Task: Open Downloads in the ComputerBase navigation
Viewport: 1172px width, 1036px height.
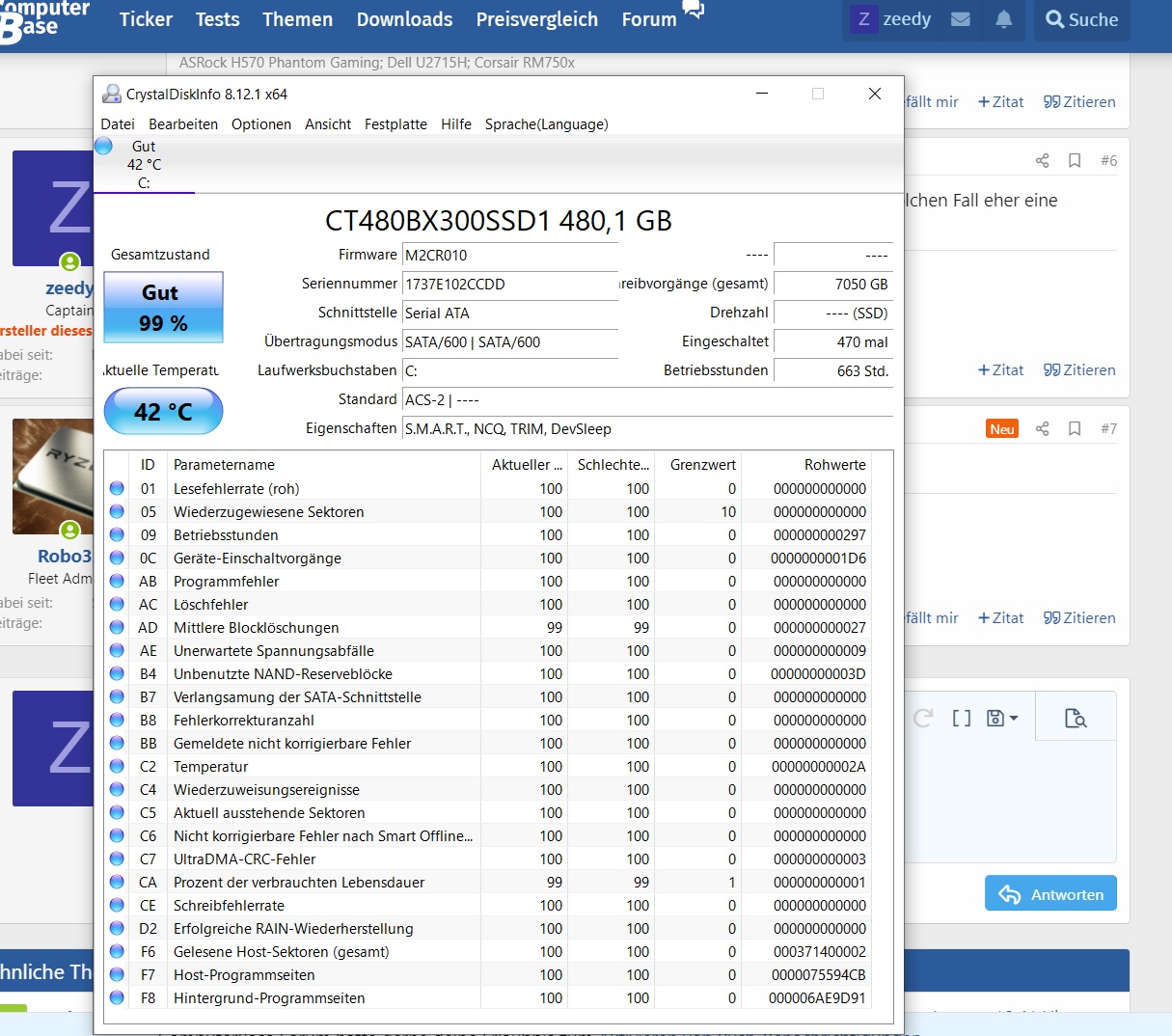Action: pos(404,19)
